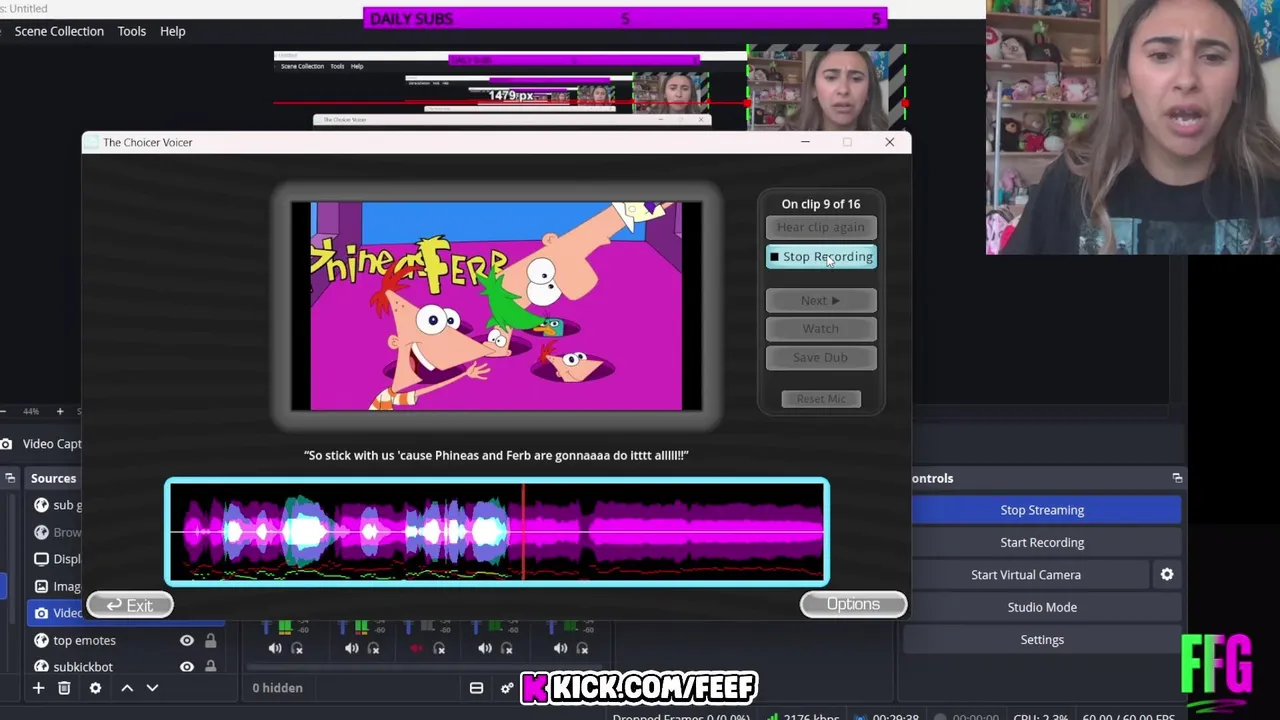
Task: Move selected source down
Action: pos(152,688)
